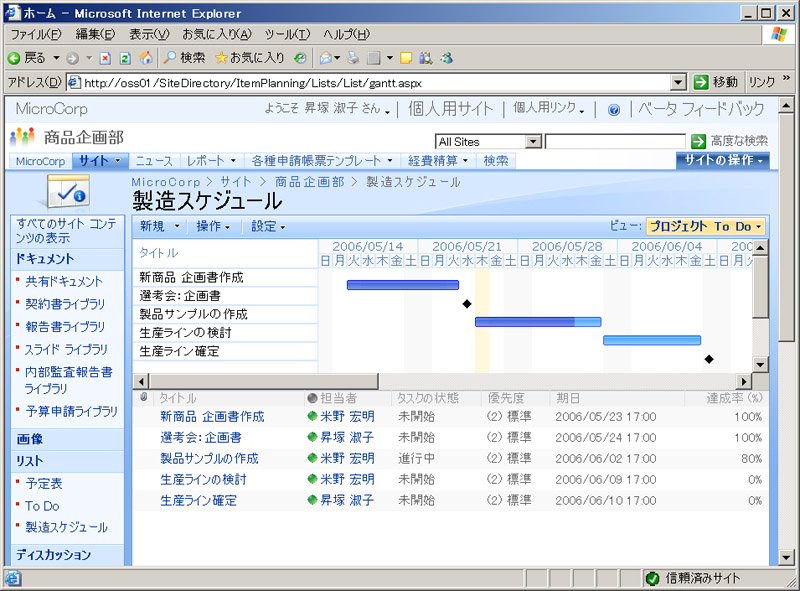800x591 pixels.
Task: Click the 個人用サイト link
Action: 451,109
